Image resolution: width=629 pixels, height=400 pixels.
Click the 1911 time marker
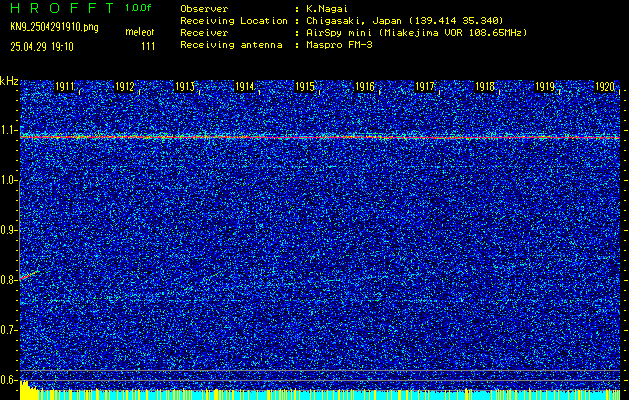click(65, 87)
